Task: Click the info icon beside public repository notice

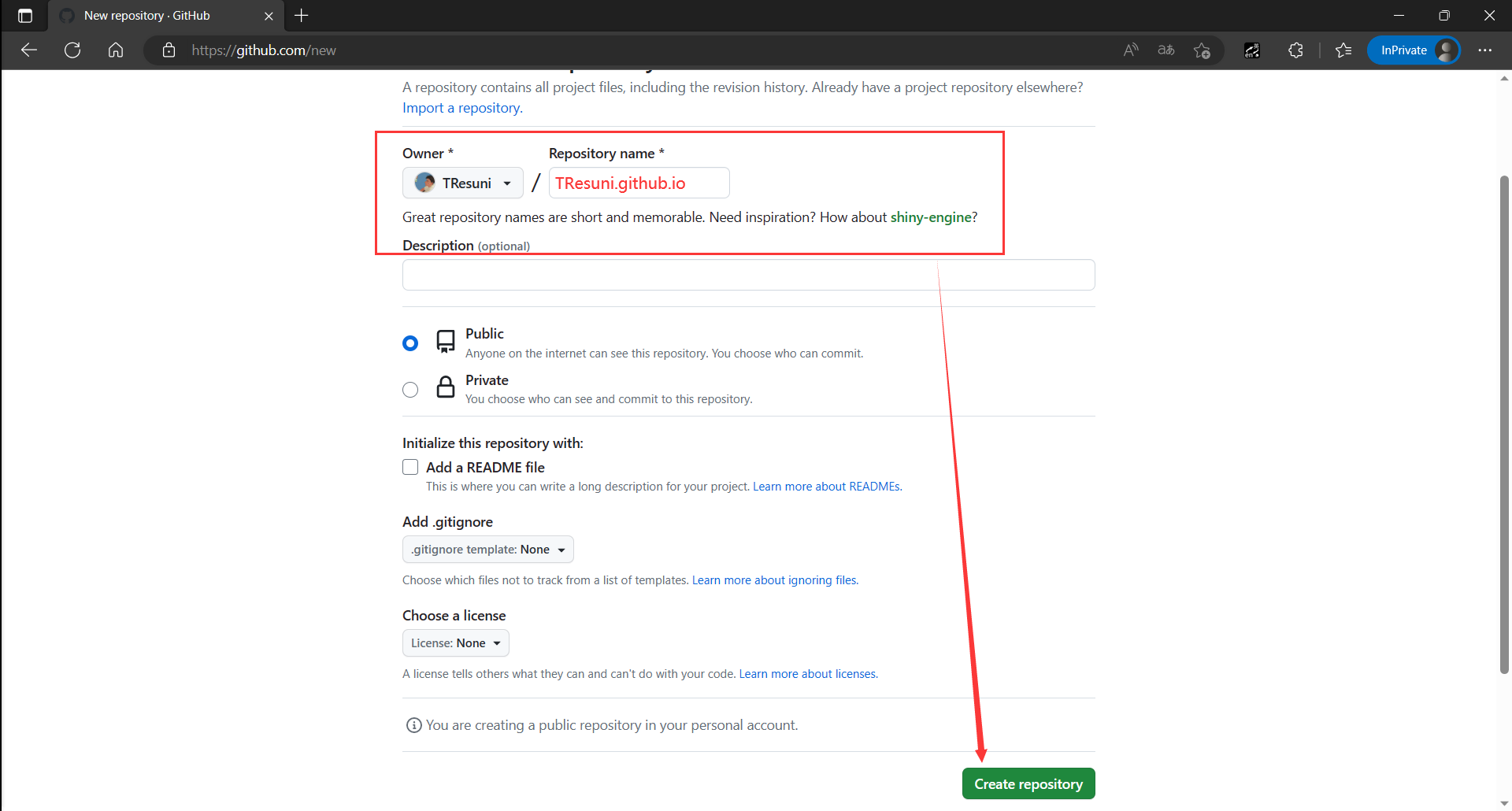Action: [413, 725]
